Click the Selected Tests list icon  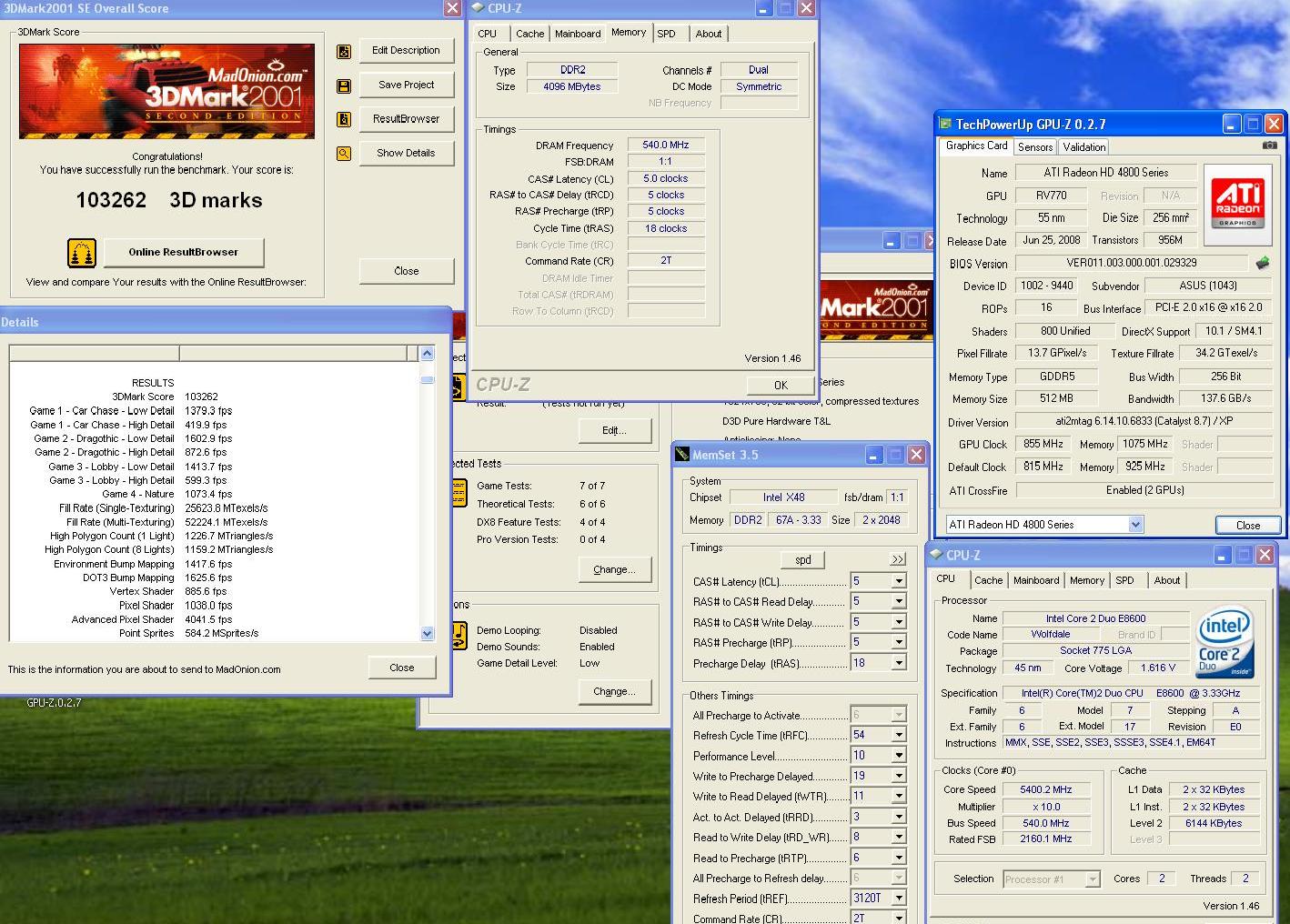[459, 493]
